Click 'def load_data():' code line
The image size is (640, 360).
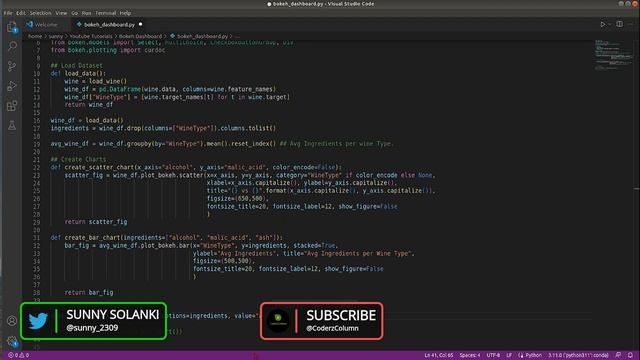click(78, 73)
